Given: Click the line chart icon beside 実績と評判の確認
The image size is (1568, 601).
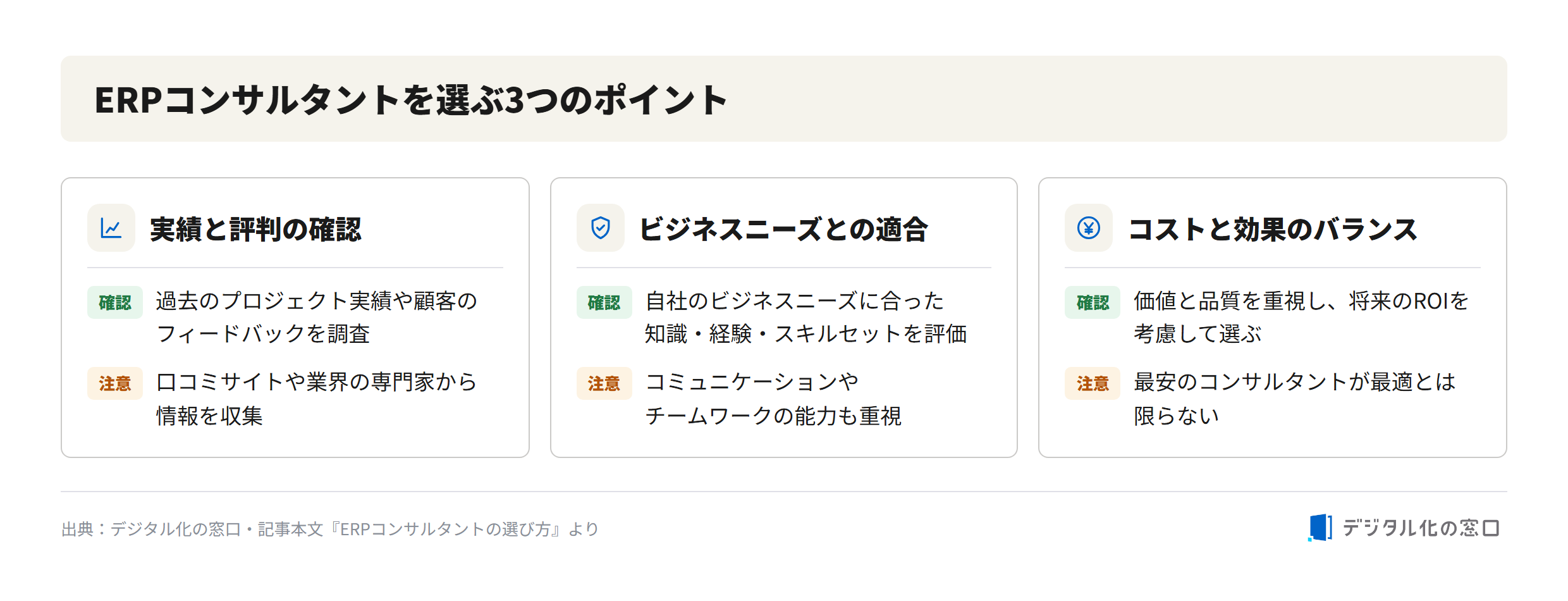Looking at the screenshot, I should point(111,228).
